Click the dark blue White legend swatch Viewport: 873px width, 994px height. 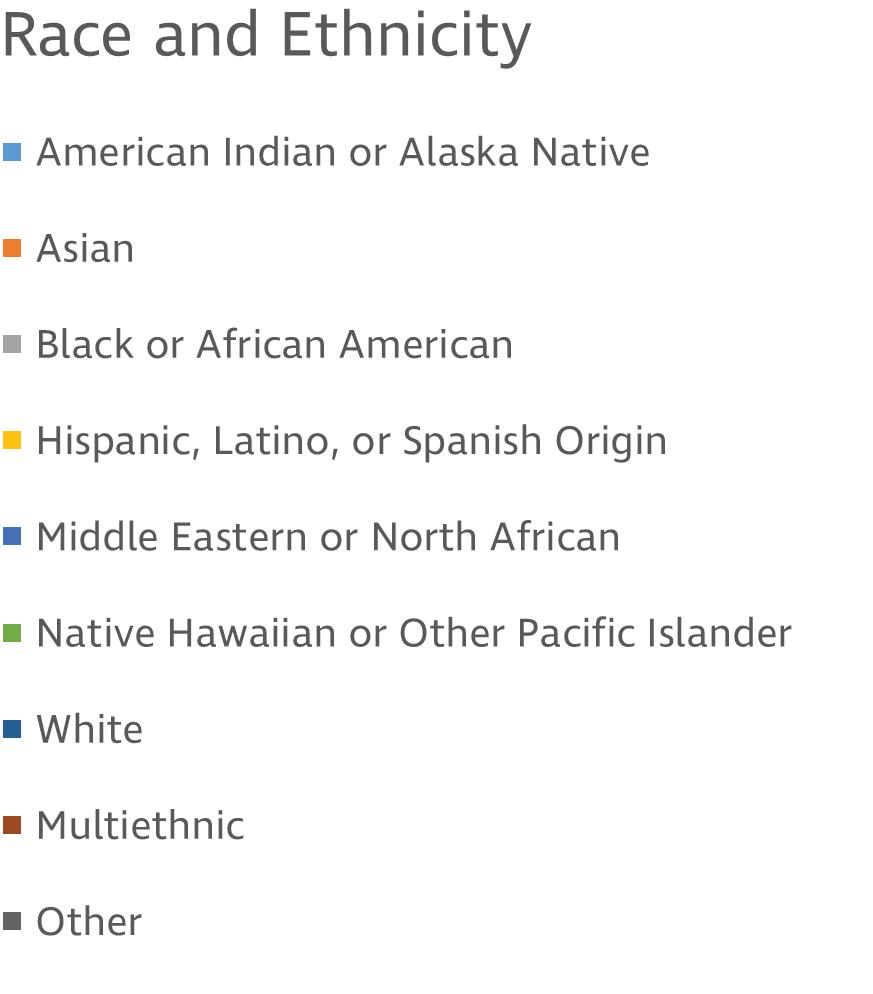(12, 729)
